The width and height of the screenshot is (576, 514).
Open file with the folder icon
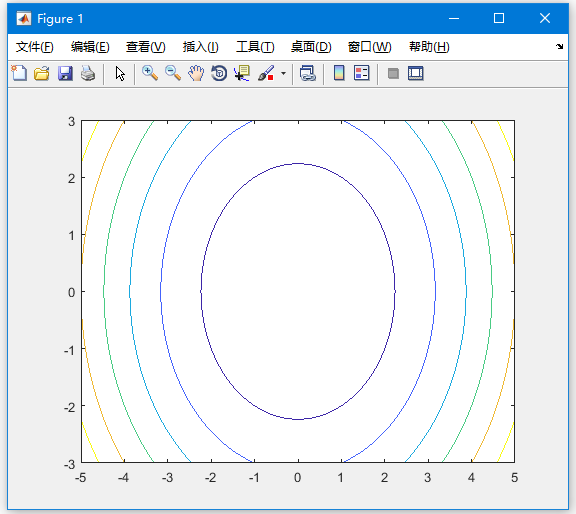[42, 73]
